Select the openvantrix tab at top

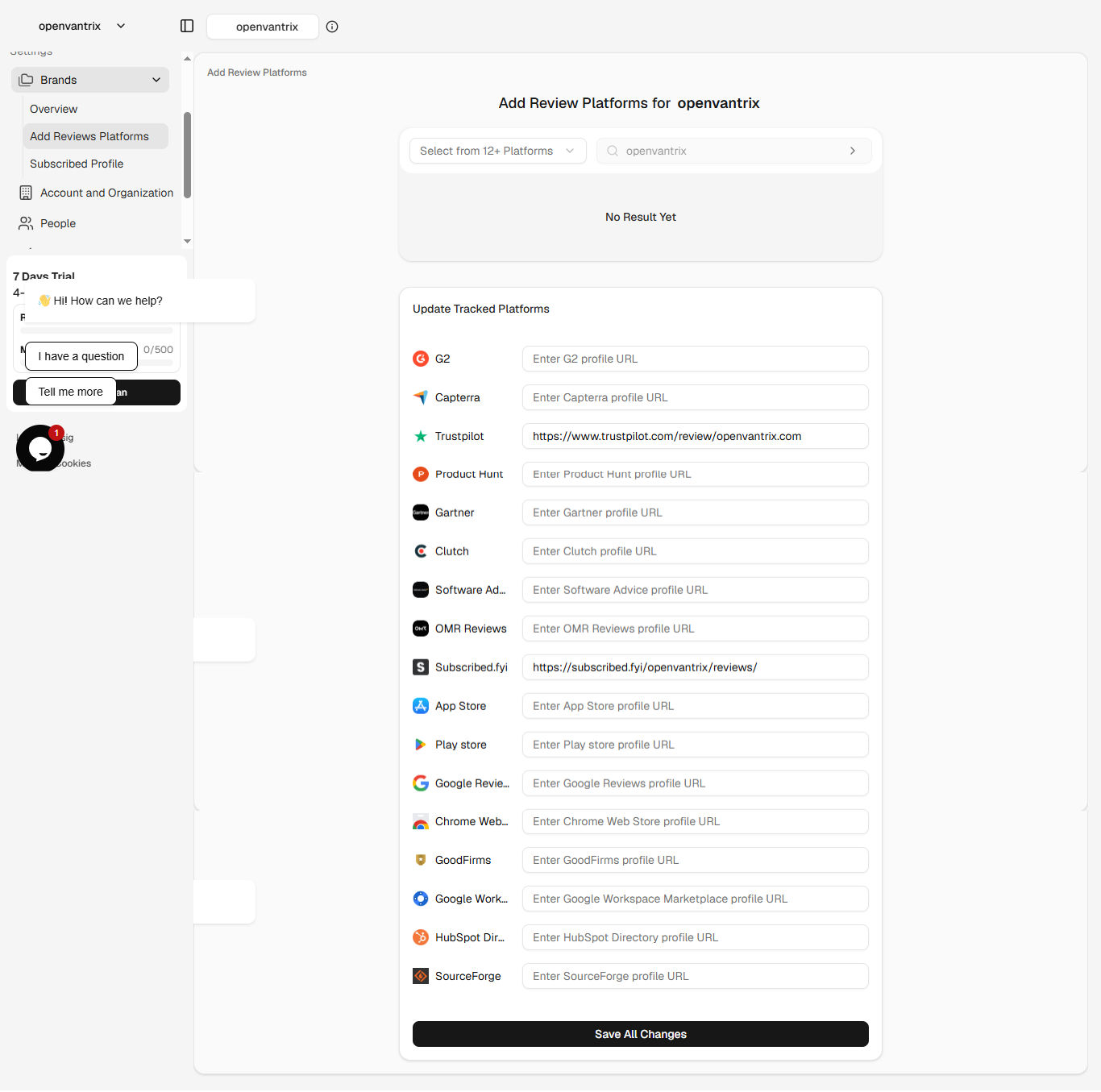pyautogui.click(x=263, y=27)
